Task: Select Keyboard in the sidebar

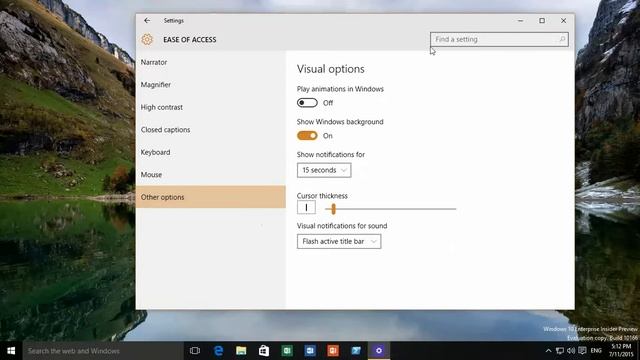Action: click(211, 152)
